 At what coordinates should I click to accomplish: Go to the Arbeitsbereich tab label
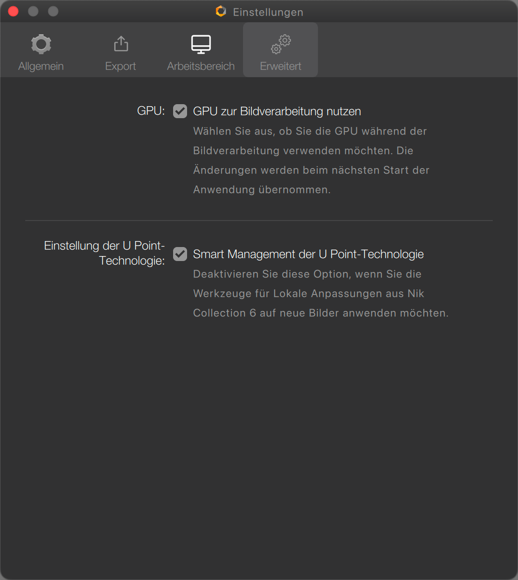(201, 66)
